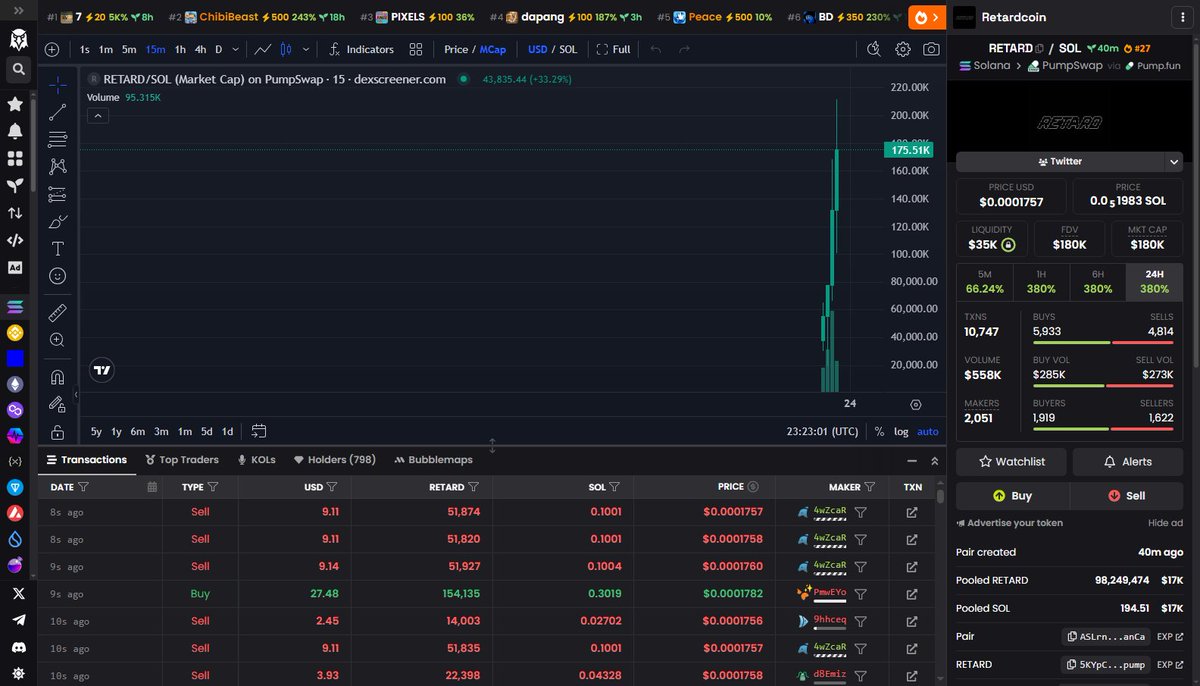This screenshot has width=1200, height=686.
Task: Open the emoji icons tool
Action: point(57,276)
